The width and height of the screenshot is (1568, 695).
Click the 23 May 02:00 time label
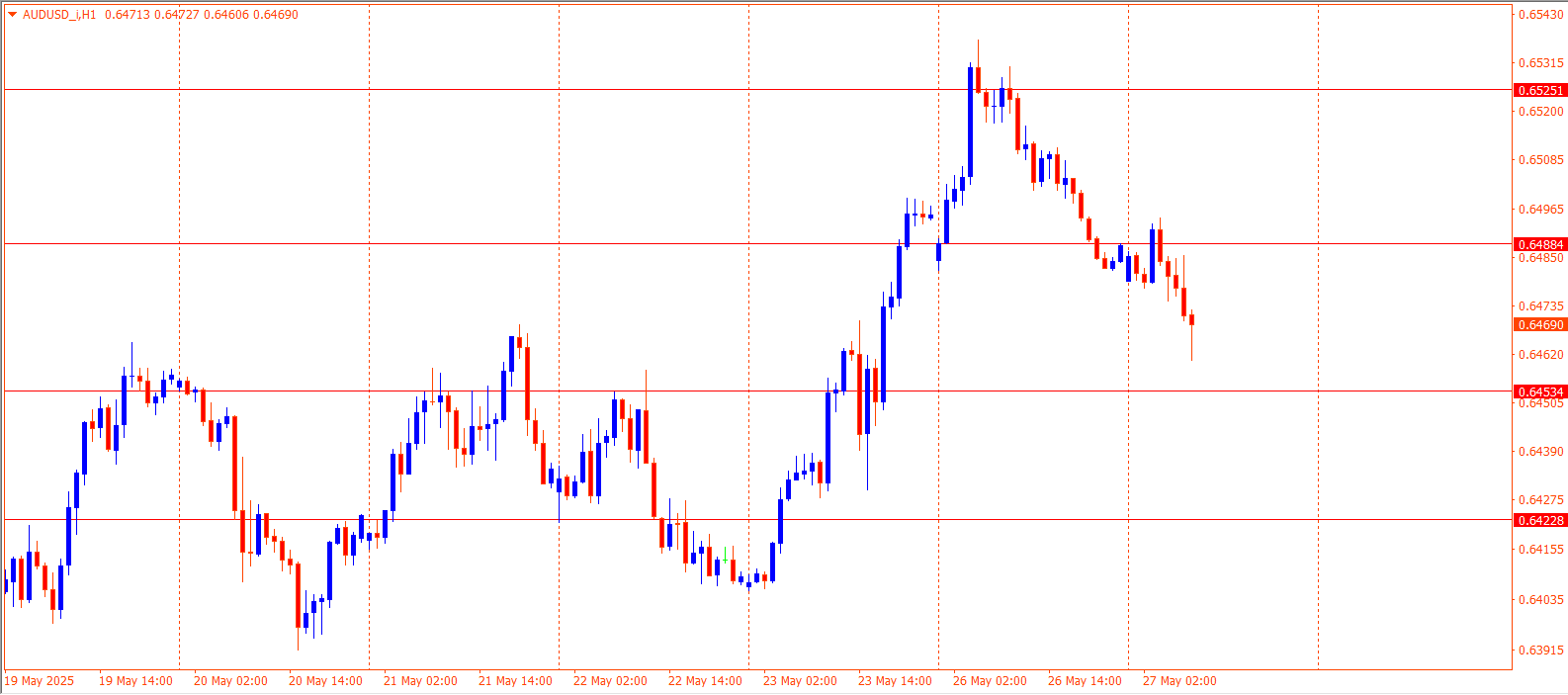800,681
